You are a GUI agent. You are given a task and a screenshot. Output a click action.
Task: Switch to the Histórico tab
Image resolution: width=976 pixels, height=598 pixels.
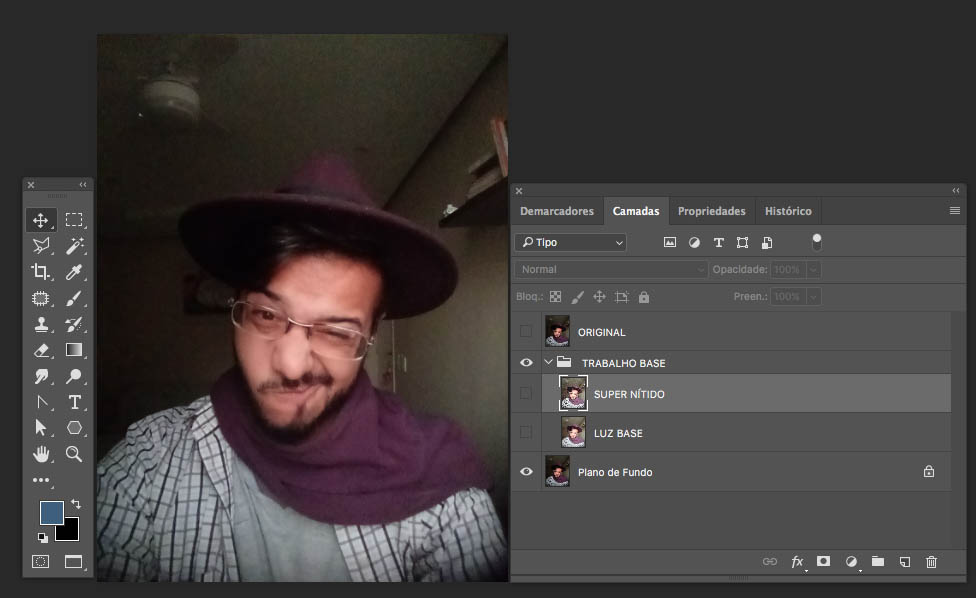click(788, 211)
